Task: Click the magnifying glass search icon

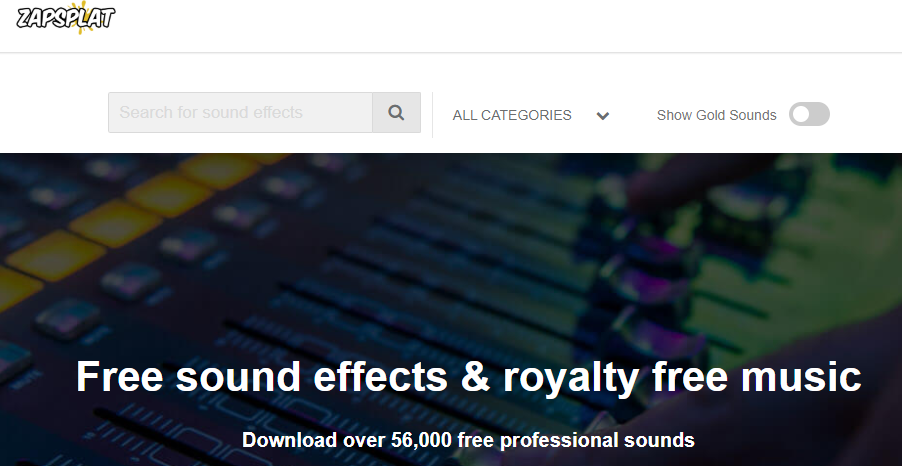Action: (x=396, y=112)
